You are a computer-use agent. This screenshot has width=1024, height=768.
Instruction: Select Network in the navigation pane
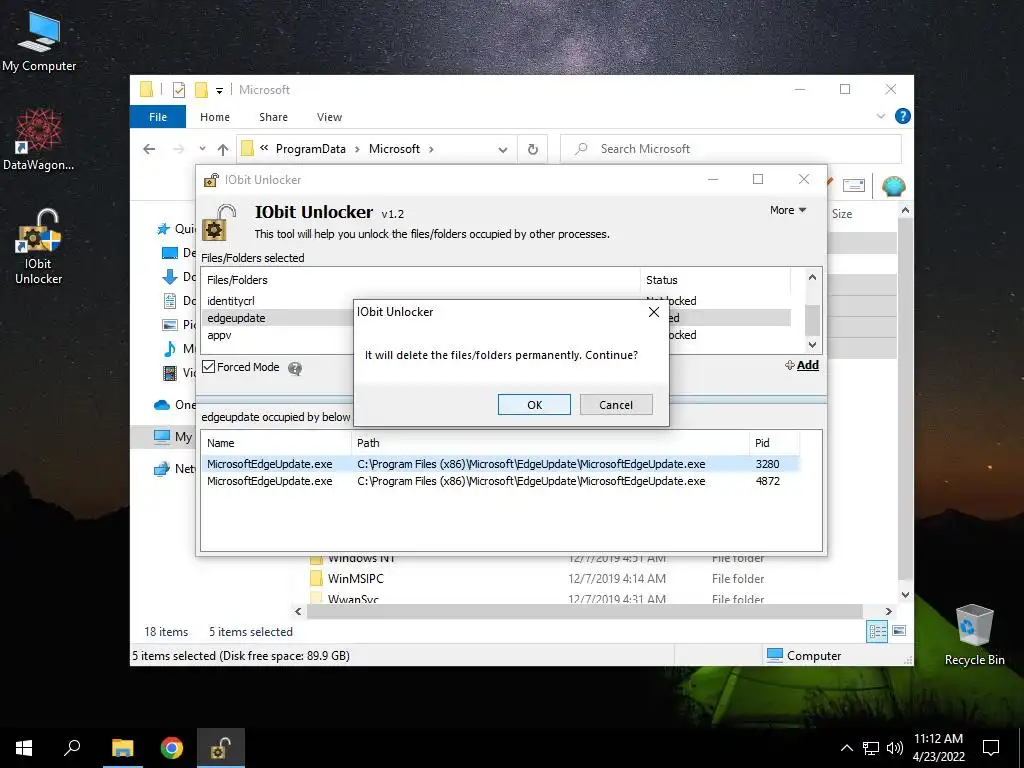point(175,468)
